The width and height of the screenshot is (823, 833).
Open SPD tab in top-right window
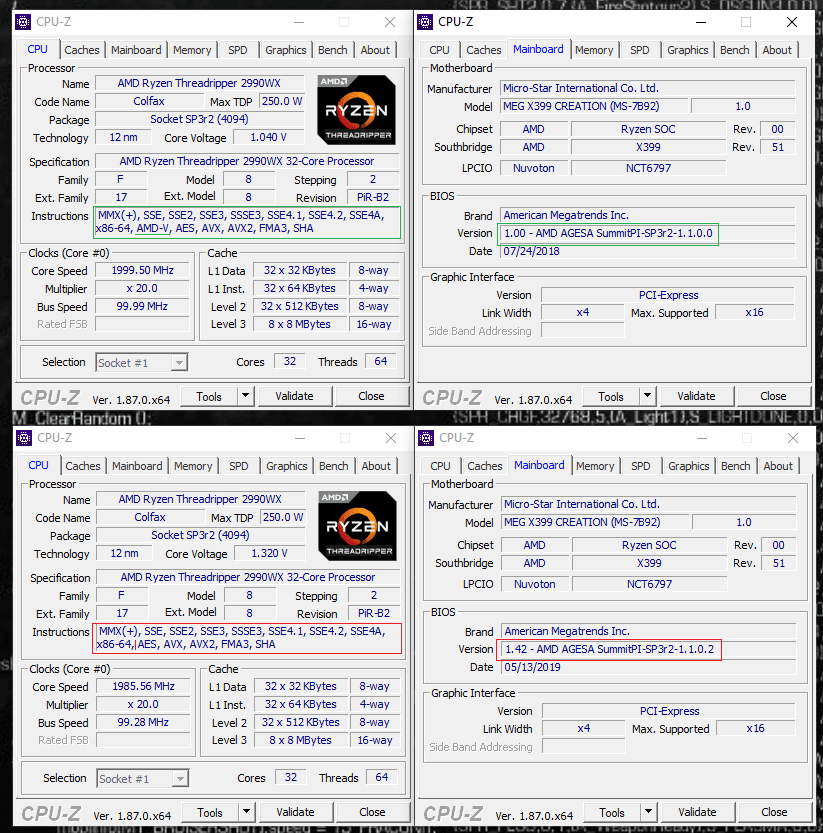640,50
